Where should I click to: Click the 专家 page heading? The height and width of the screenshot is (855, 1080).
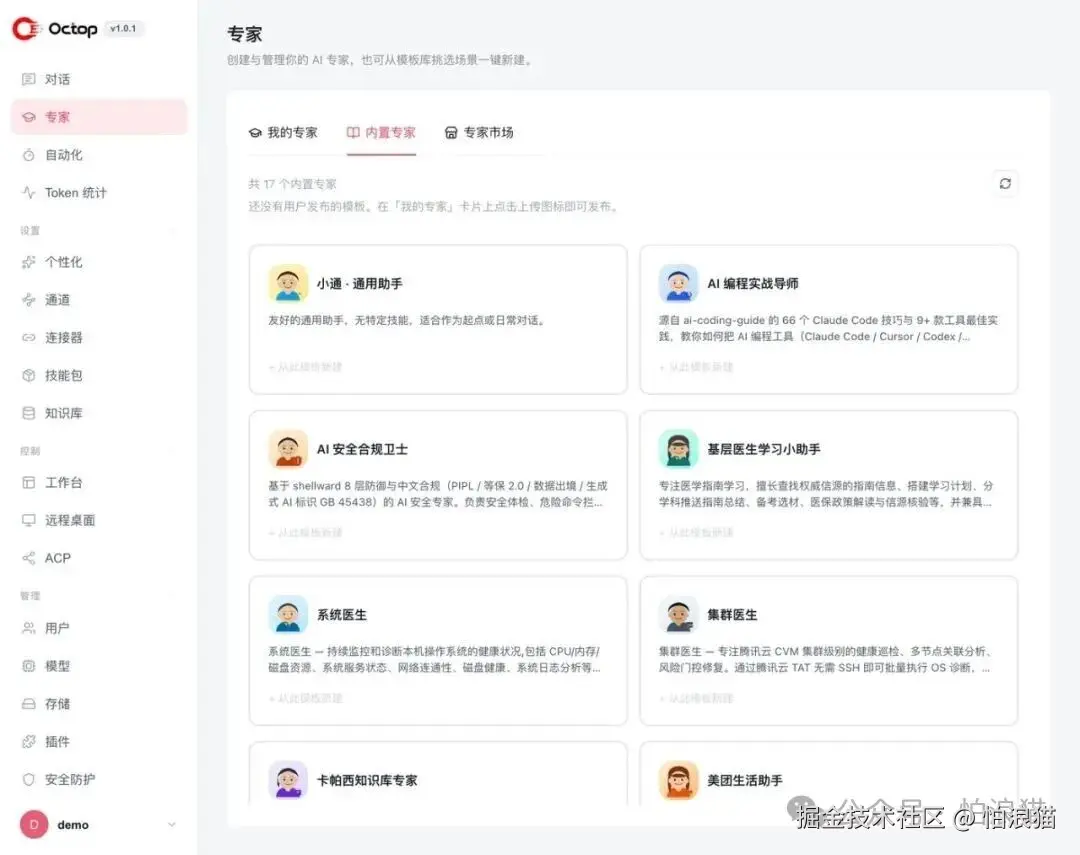(245, 34)
